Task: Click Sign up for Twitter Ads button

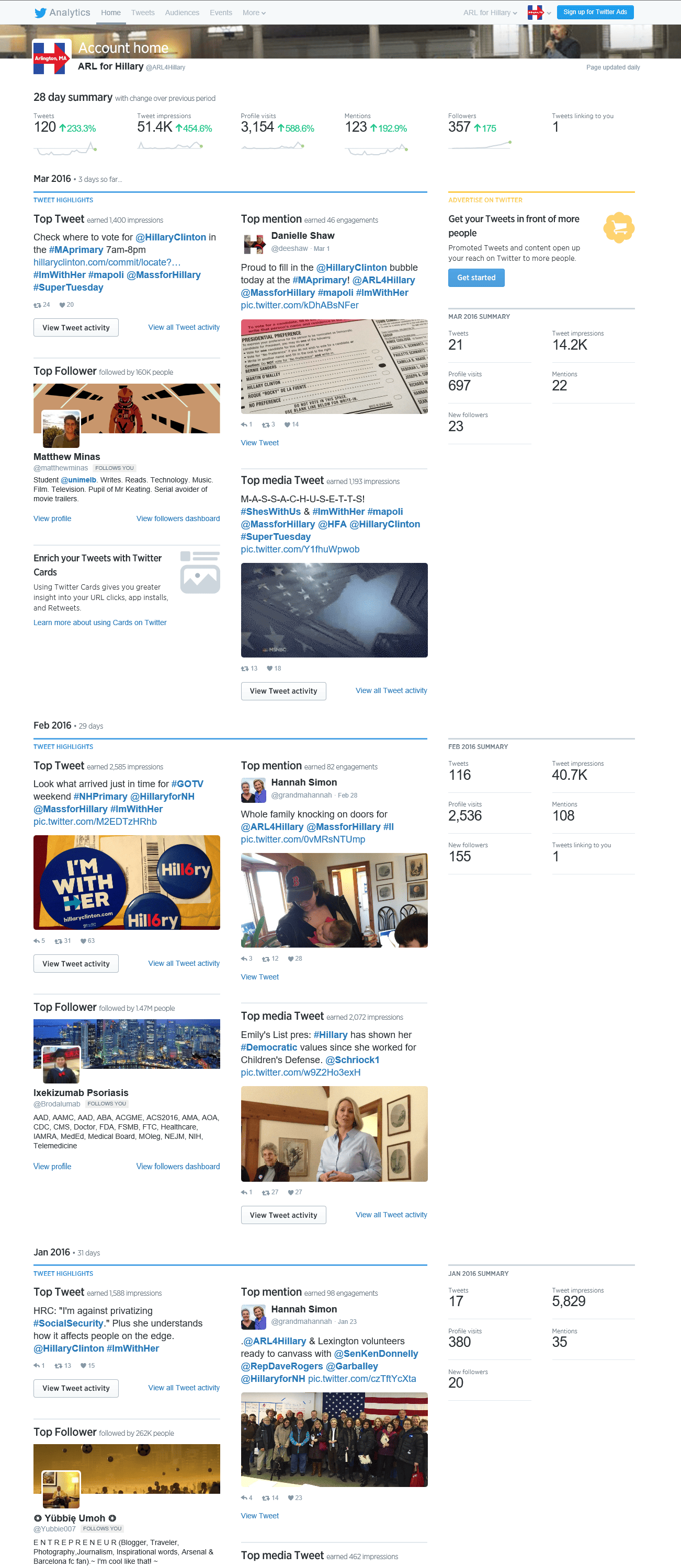Action: tap(595, 12)
